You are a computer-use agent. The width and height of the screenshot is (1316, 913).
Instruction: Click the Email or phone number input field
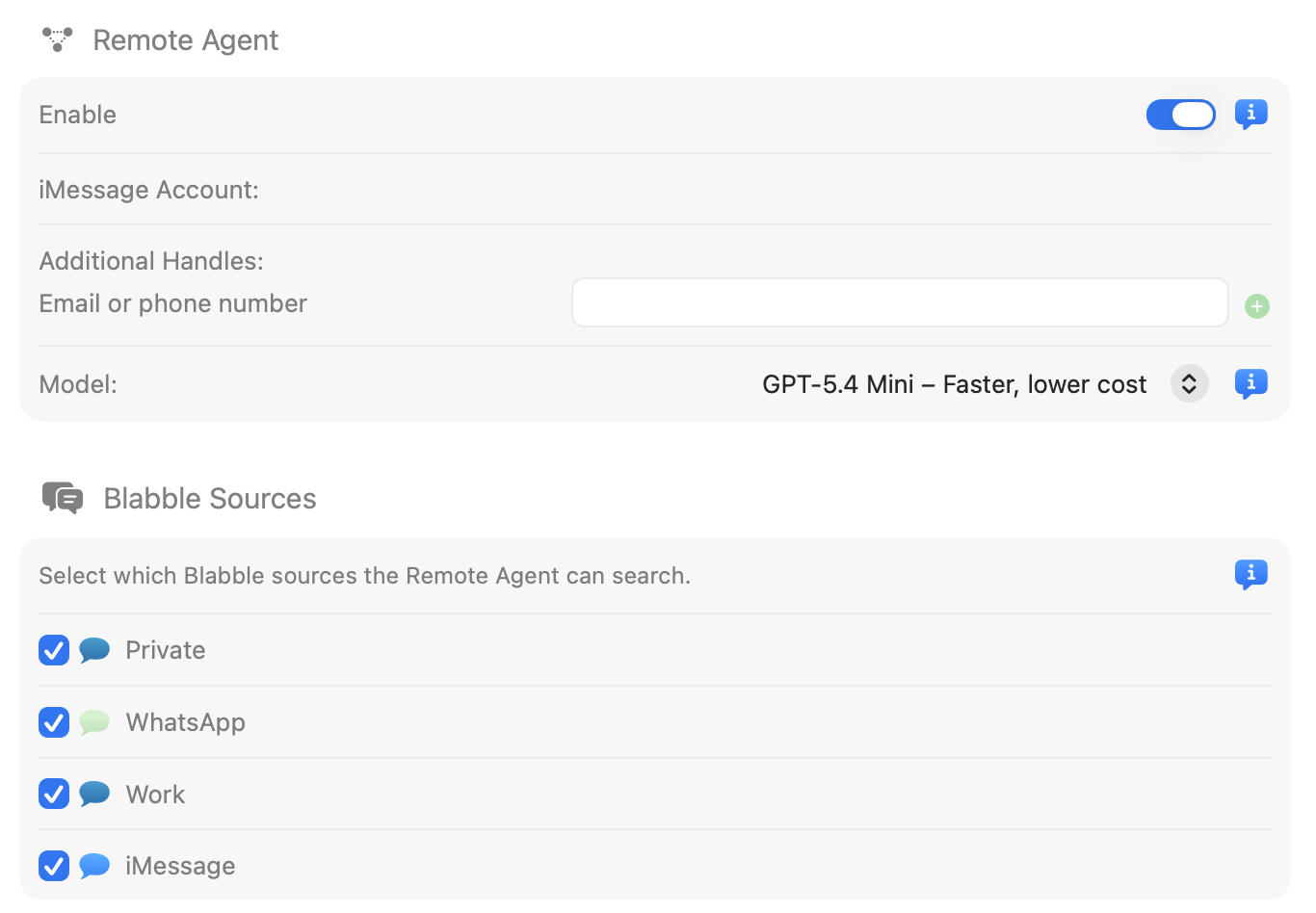coord(899,301)
